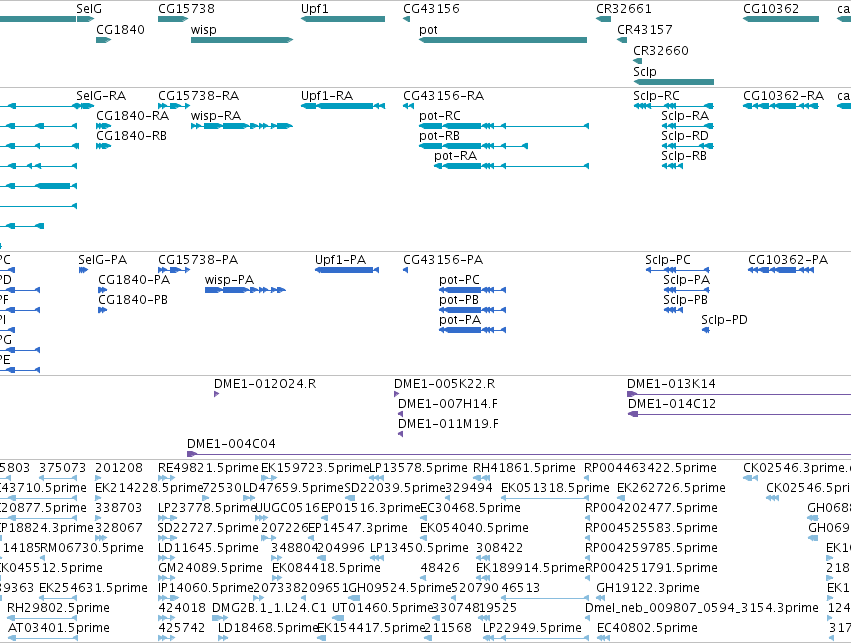This screenshot has width=851, height=643.
Task: Open EST RP004463422.5prime label
Action: click(650, 468)
